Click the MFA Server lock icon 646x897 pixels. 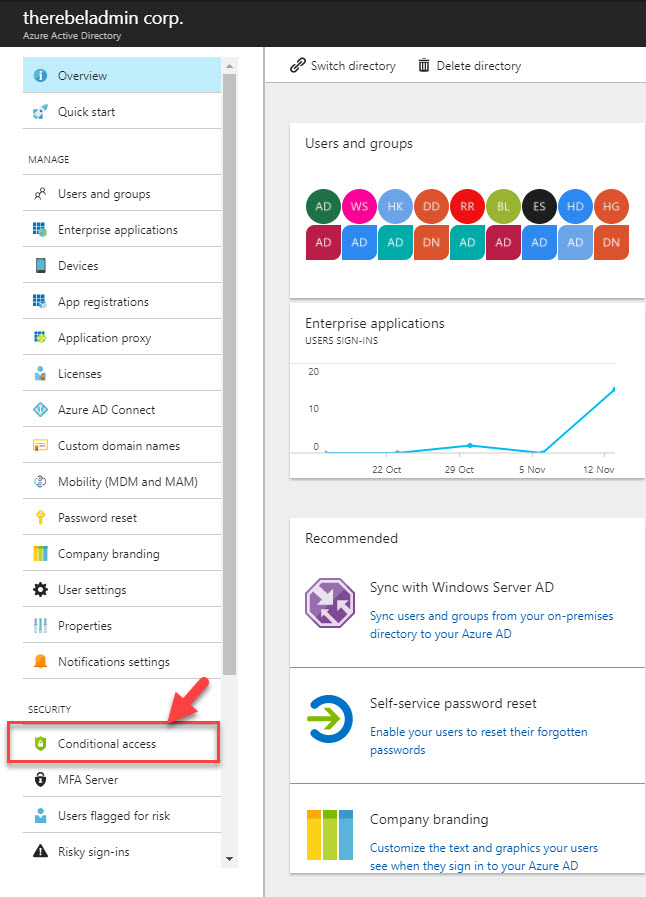40,780
